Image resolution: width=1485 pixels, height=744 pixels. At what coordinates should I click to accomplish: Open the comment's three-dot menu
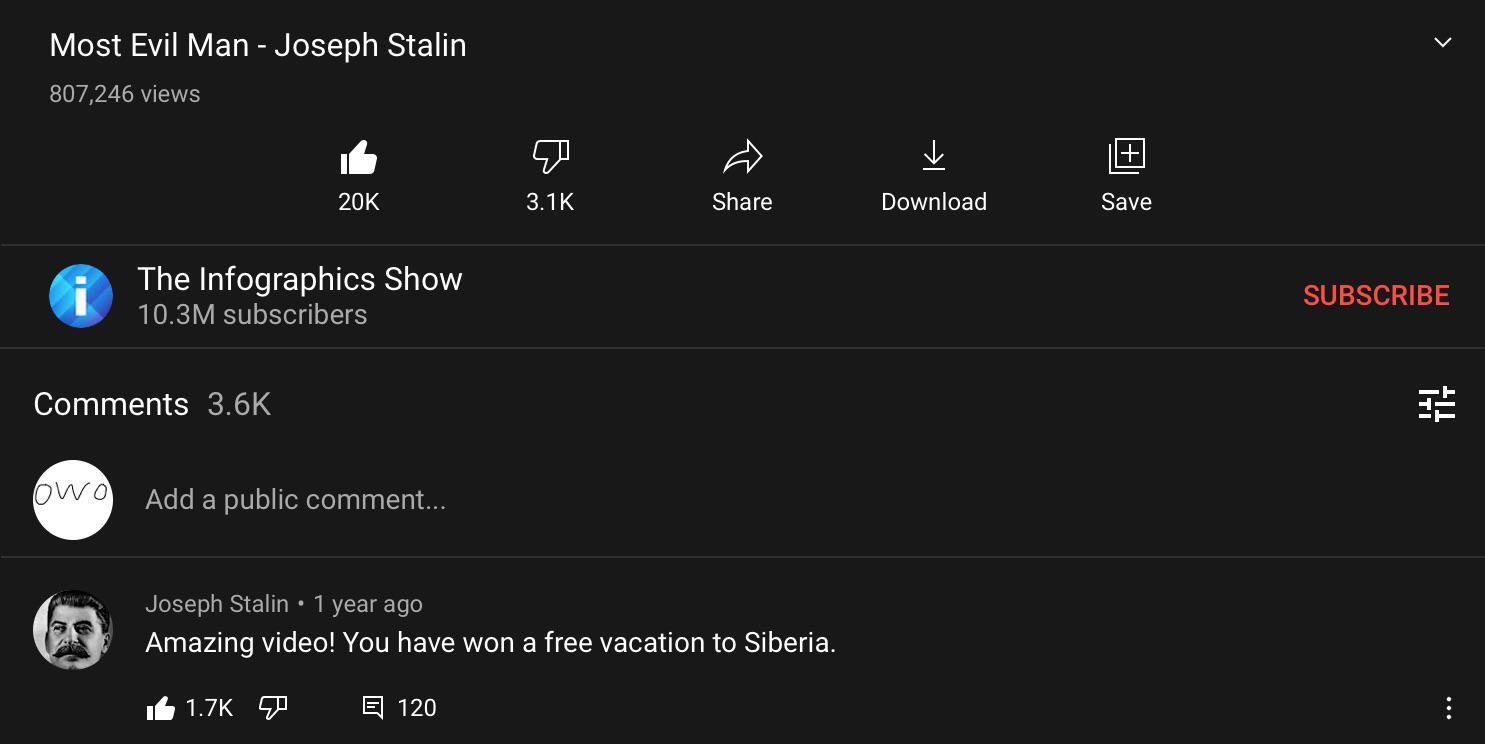(1448, 708)
